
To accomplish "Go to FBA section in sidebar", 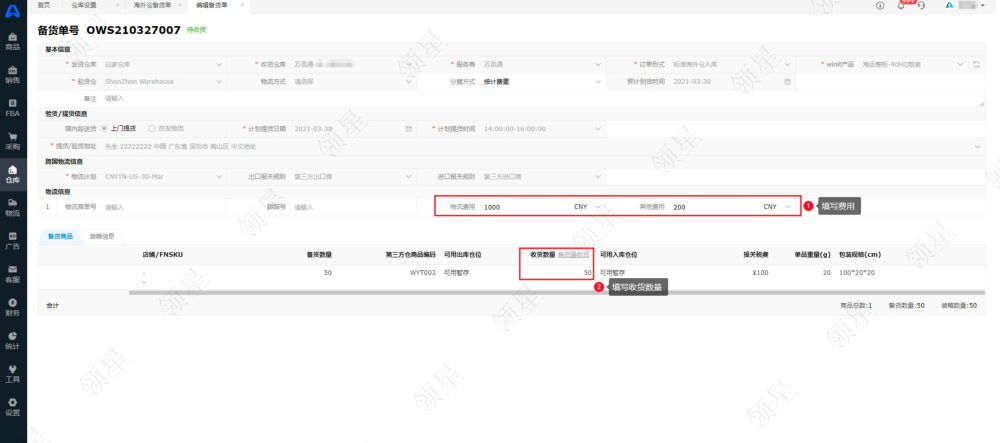I will point(13,108).
